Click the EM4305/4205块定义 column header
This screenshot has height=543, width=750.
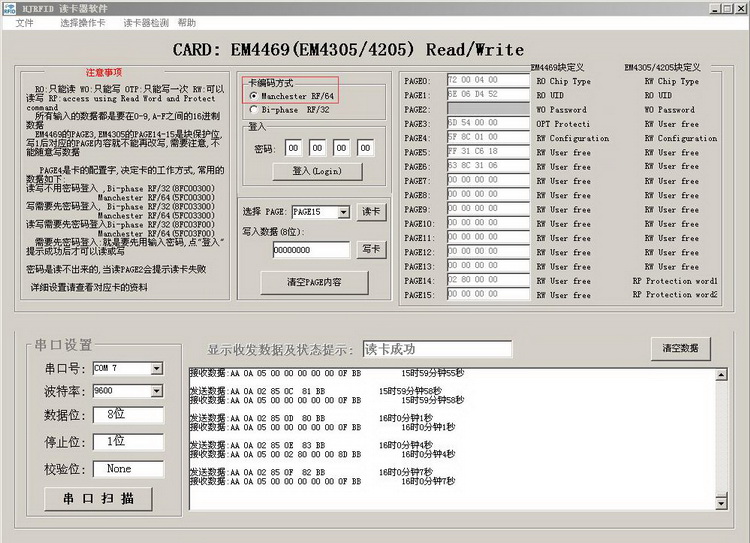click(x=662, y=67)
